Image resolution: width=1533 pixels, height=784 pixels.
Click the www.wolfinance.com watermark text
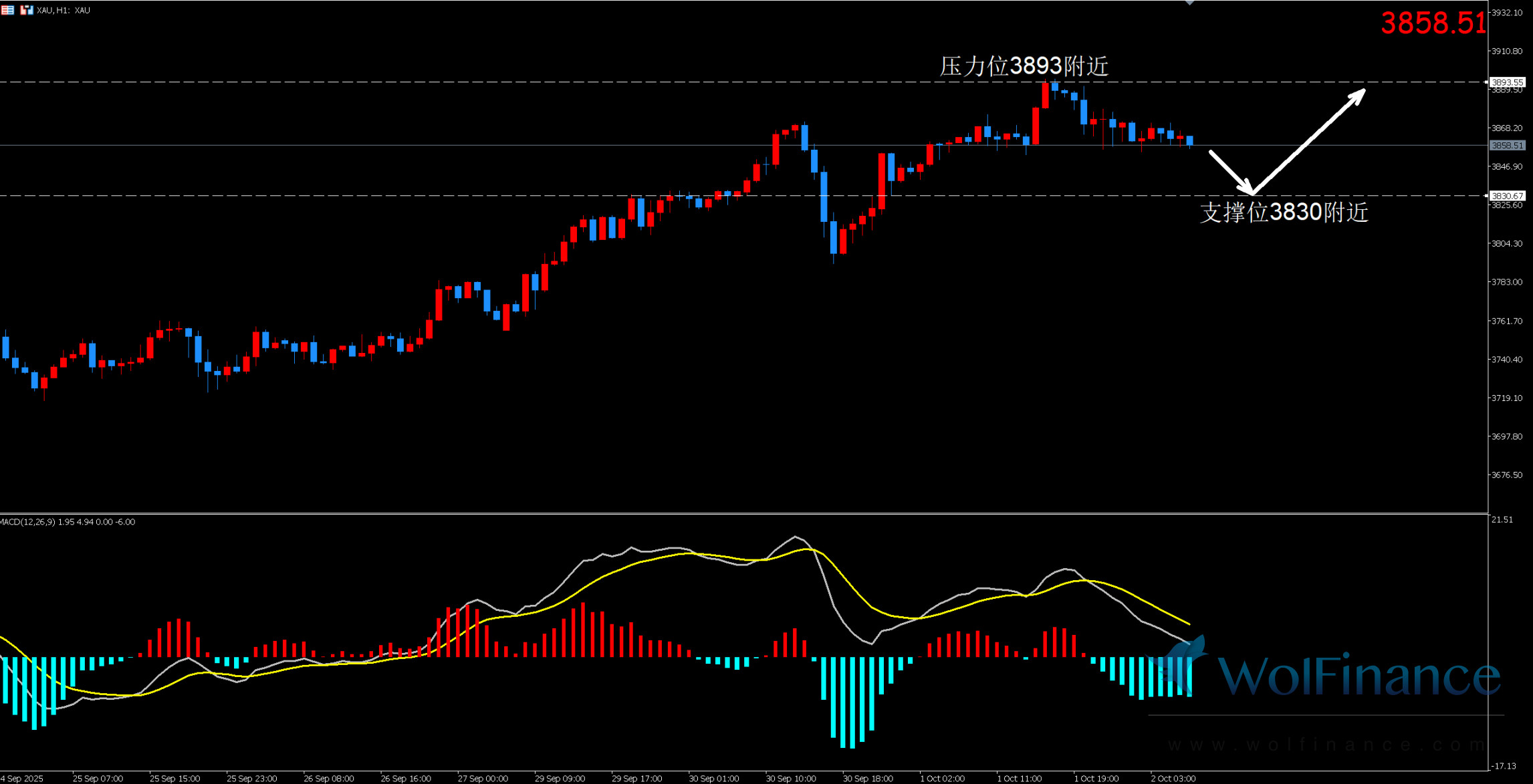(x=1327, y=745)
